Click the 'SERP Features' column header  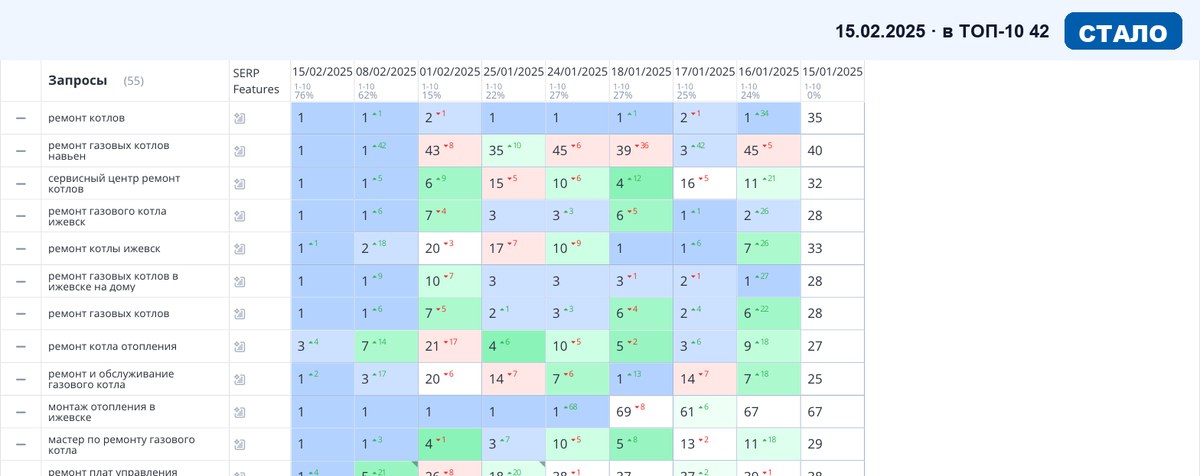(256, 80)
